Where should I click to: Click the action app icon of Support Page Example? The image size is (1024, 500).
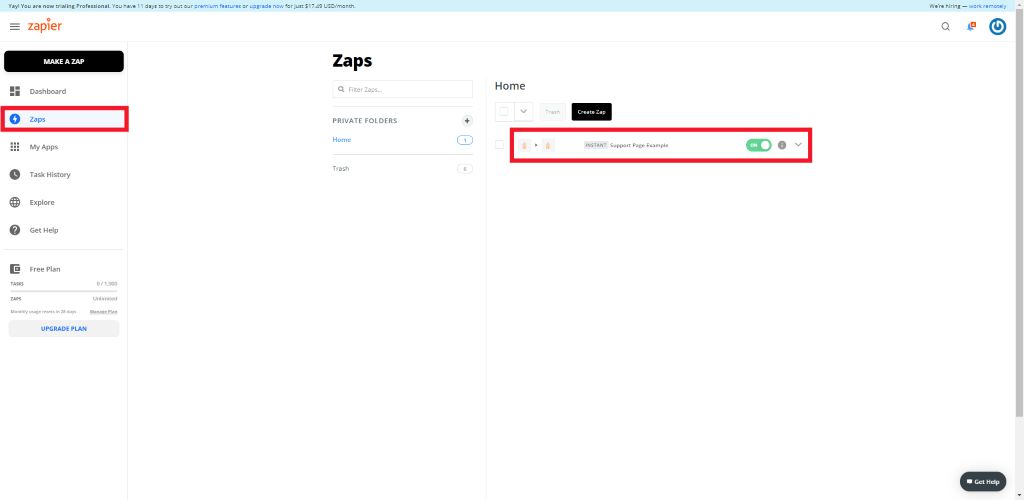548,145
